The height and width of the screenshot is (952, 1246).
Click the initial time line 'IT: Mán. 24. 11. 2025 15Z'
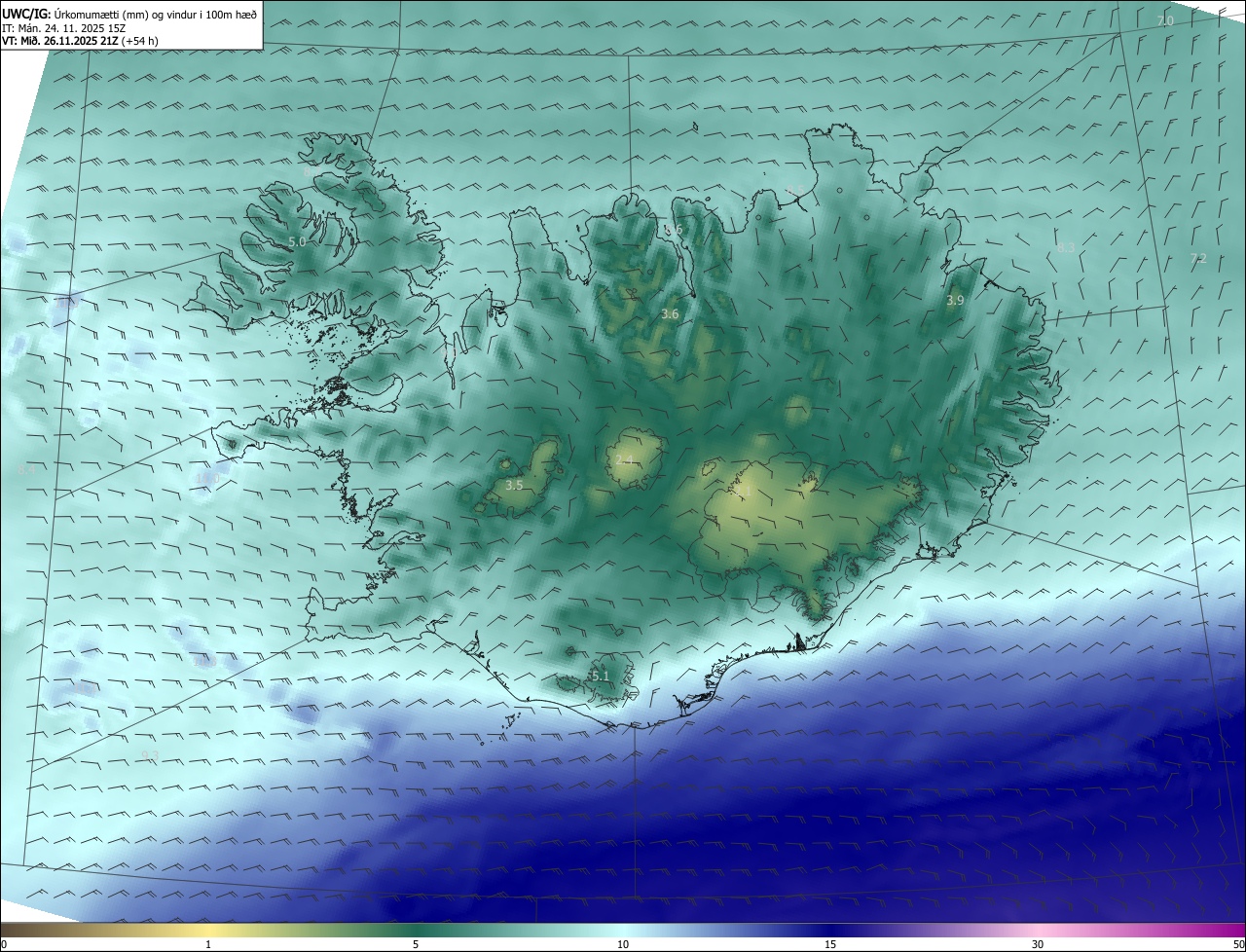[x=65, y=28]
